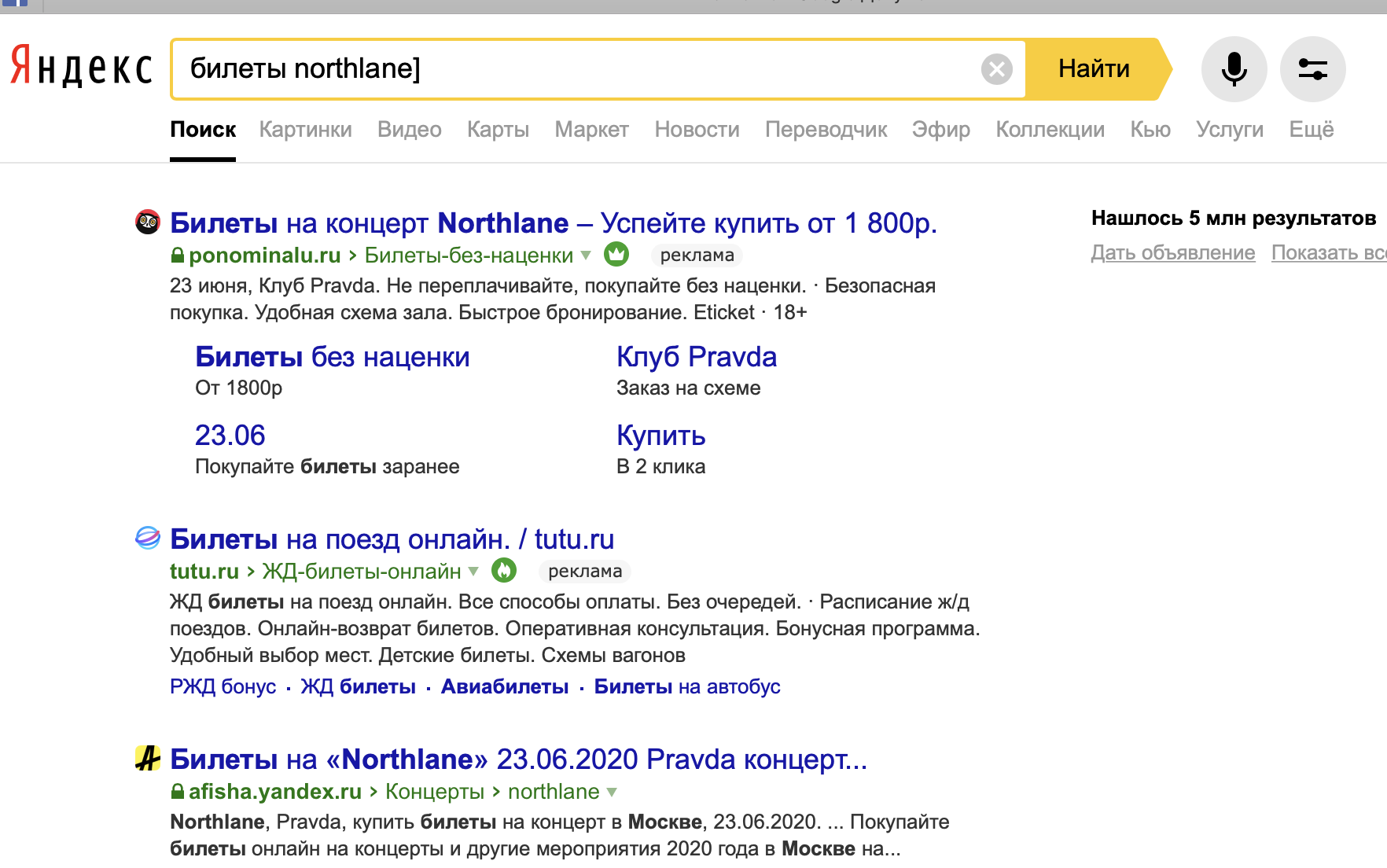Expand the afisha.yandex.ru result dropdown arrow
1387x868 pixels.
coord(612,793)
